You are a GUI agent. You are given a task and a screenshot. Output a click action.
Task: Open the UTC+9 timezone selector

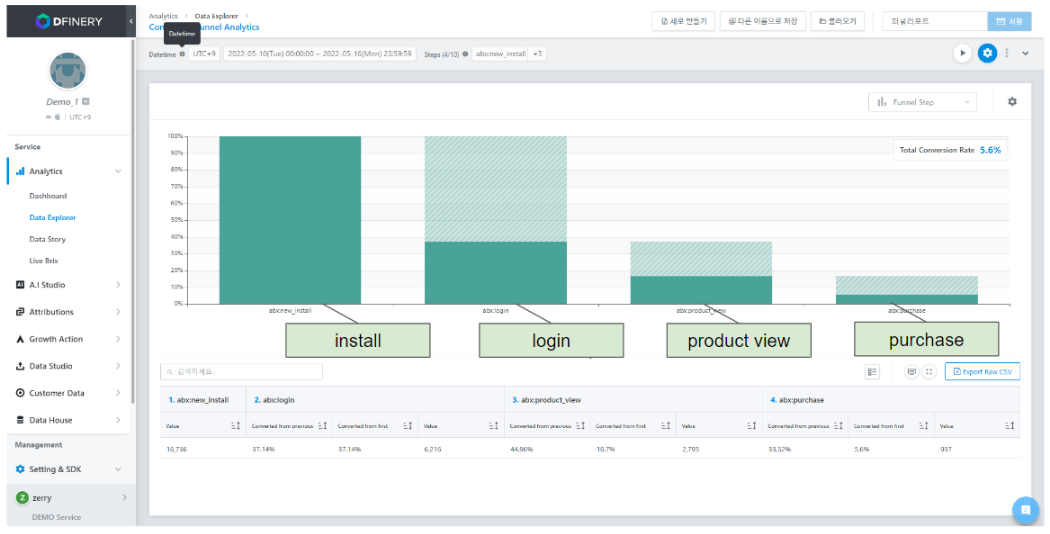[x=204, y=54]
